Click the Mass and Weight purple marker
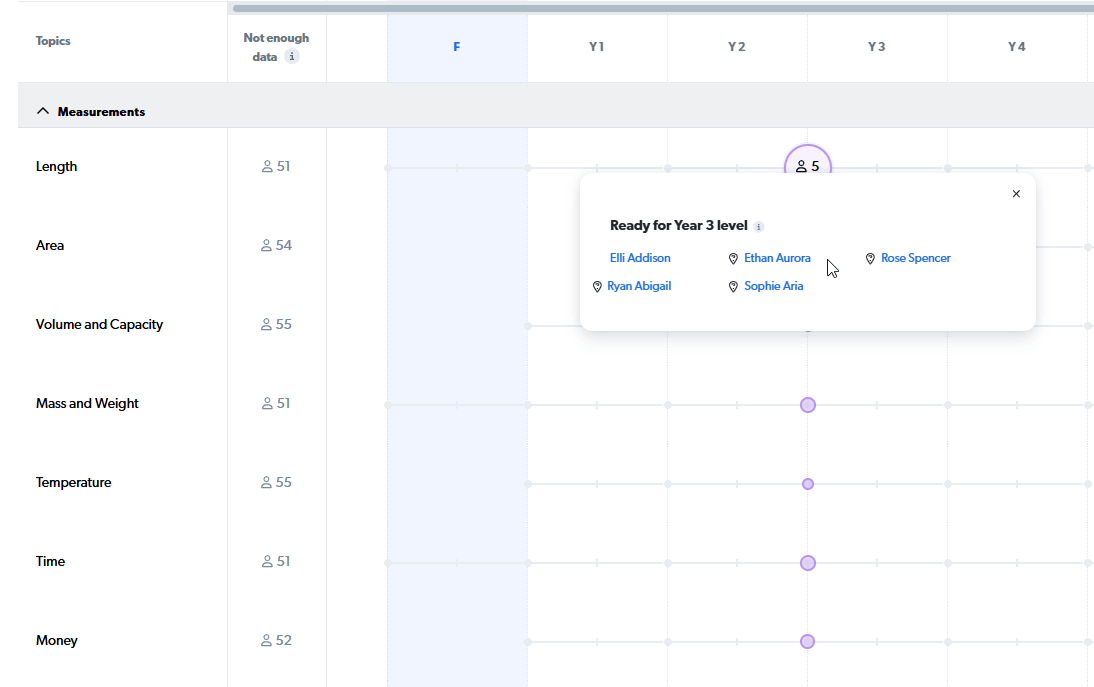 click(x=808, y=405)
